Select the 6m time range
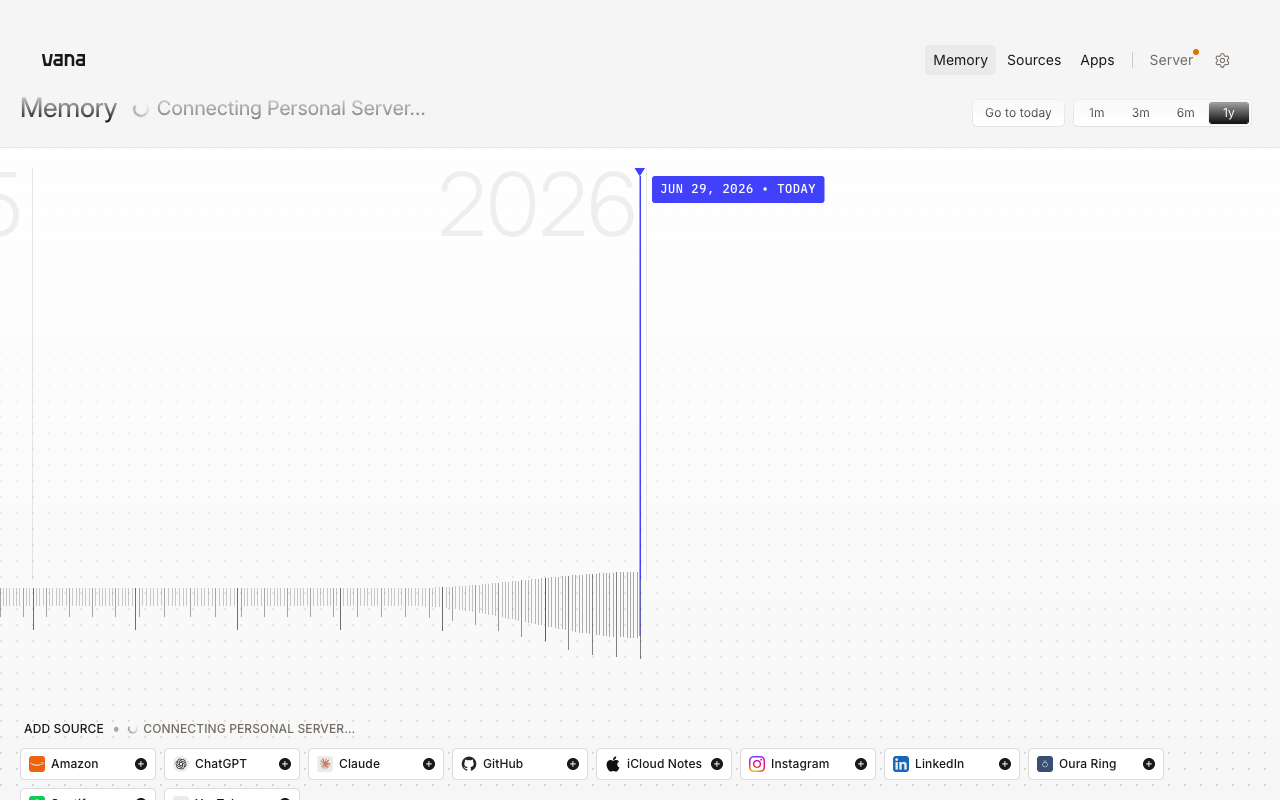The height and width of the screenshot is (800, 1280). click(1185, 113)
